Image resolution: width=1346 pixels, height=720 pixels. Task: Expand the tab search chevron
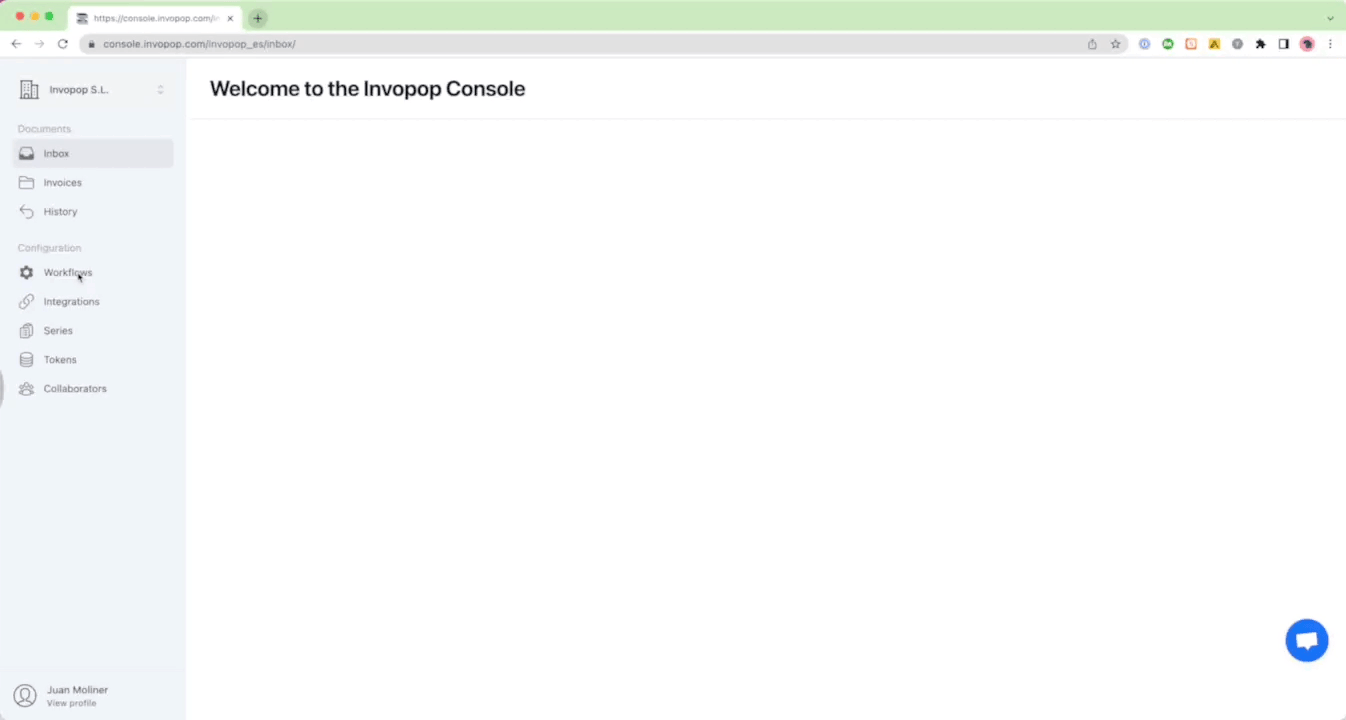pos(1330,18)
